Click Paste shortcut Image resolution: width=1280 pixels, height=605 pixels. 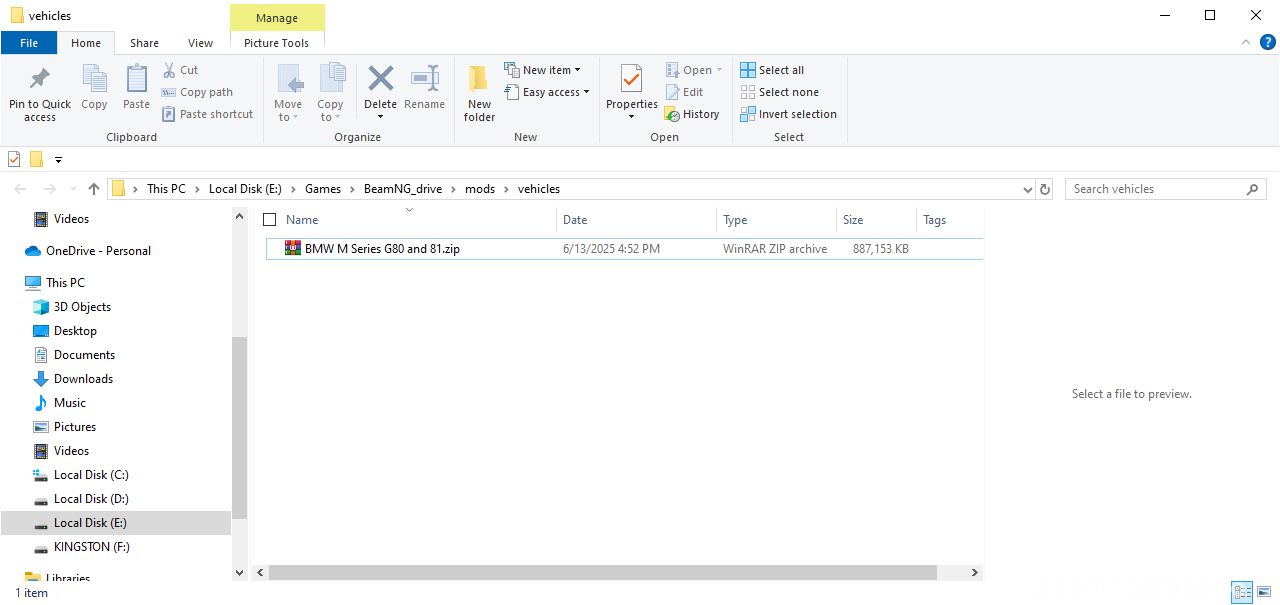coord(208,114)
